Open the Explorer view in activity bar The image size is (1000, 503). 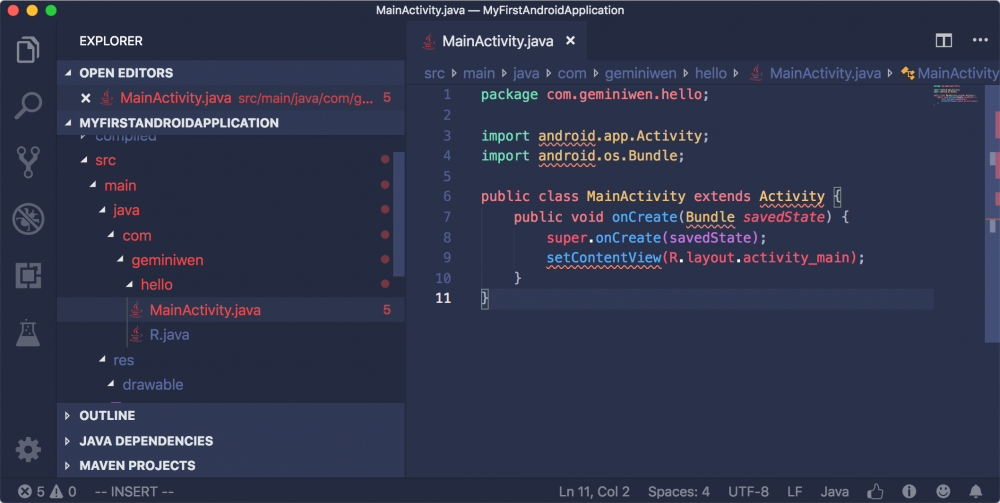[28, 50]
